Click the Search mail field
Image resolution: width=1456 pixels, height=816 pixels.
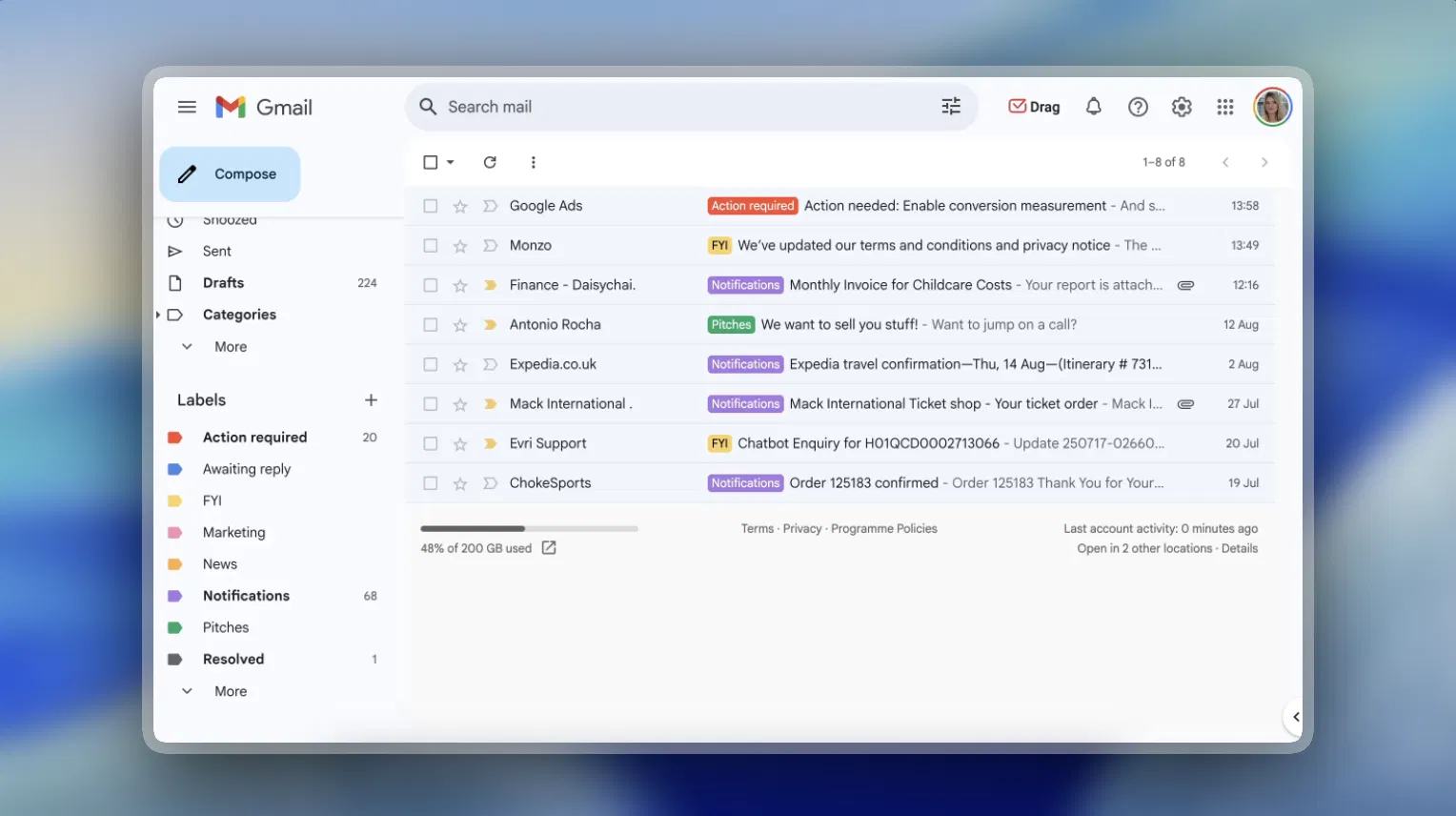click(667, 106)
